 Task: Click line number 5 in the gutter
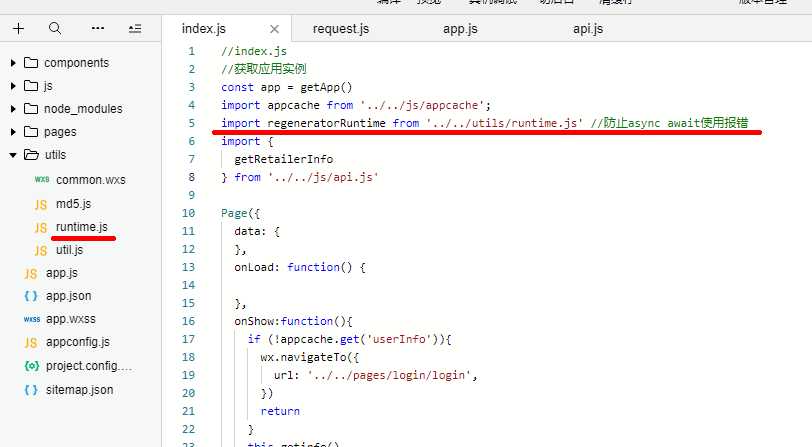[192, 123]
